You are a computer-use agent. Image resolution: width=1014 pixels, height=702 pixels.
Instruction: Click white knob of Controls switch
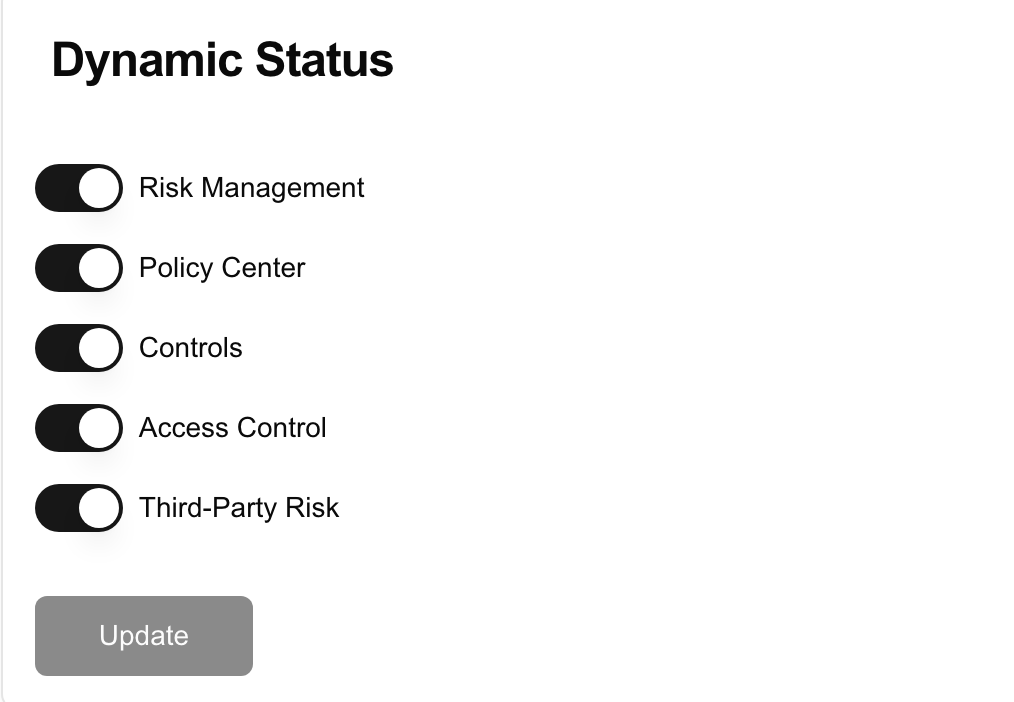pyautogui.click(x=99, y=348)
